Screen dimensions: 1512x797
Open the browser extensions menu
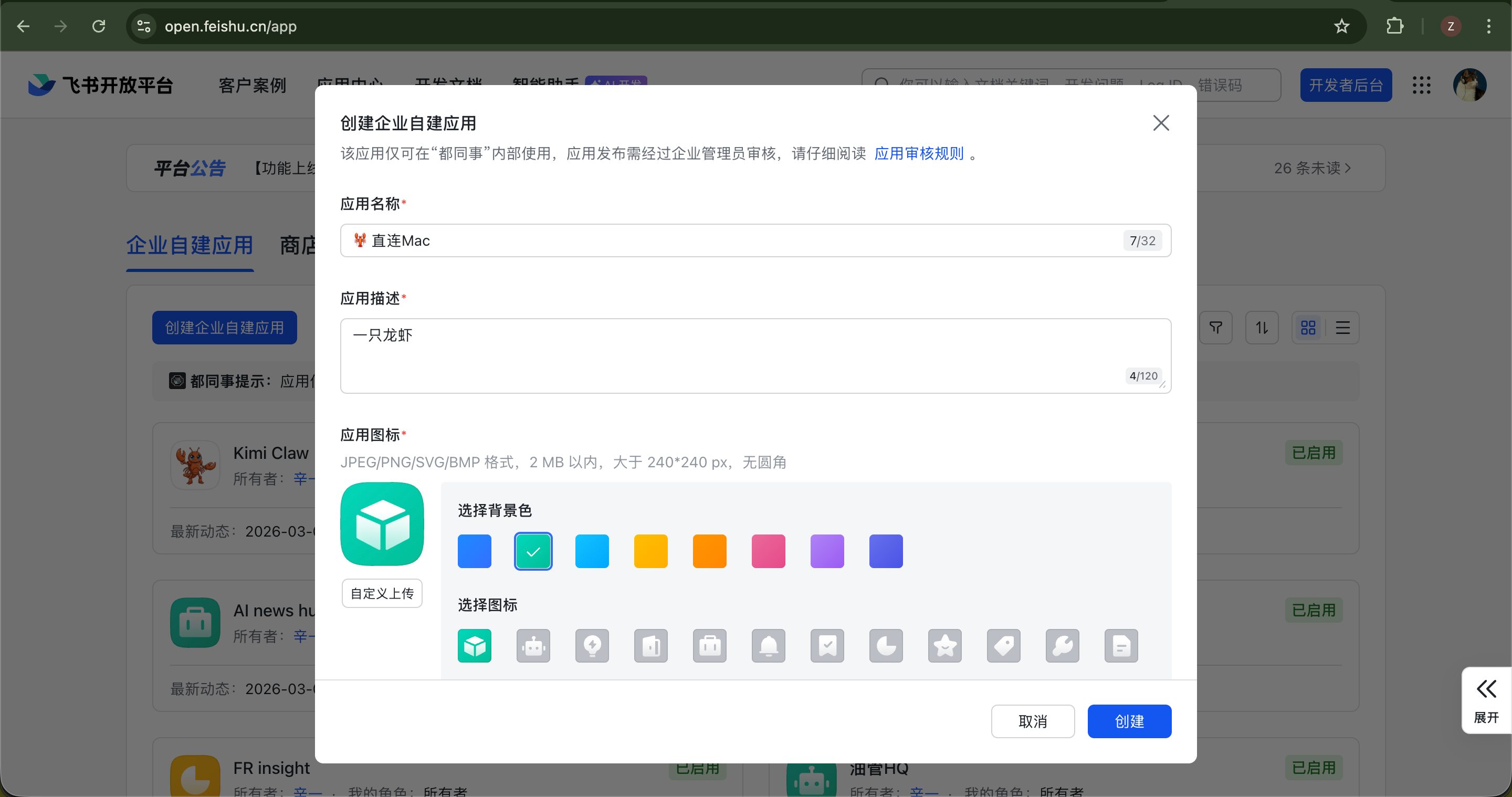pyautogui.click(x=1395, y=26)
